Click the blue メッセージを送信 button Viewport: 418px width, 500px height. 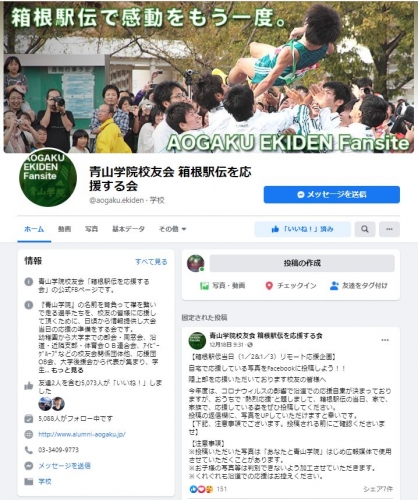click(x=332, y=195)
